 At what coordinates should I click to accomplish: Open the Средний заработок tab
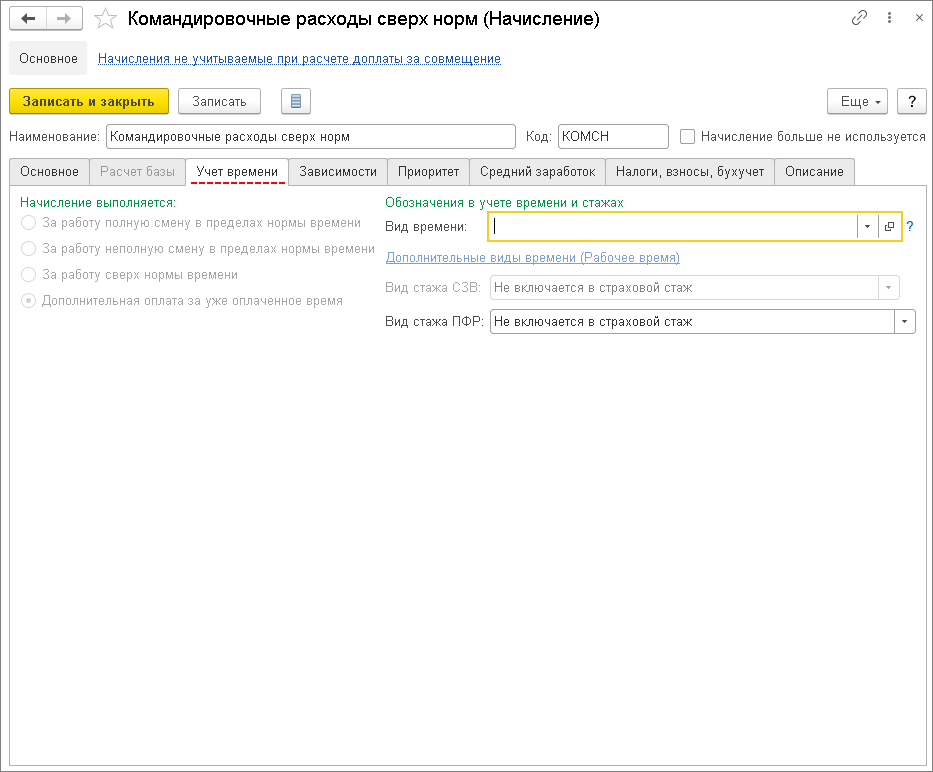[537, 171]
